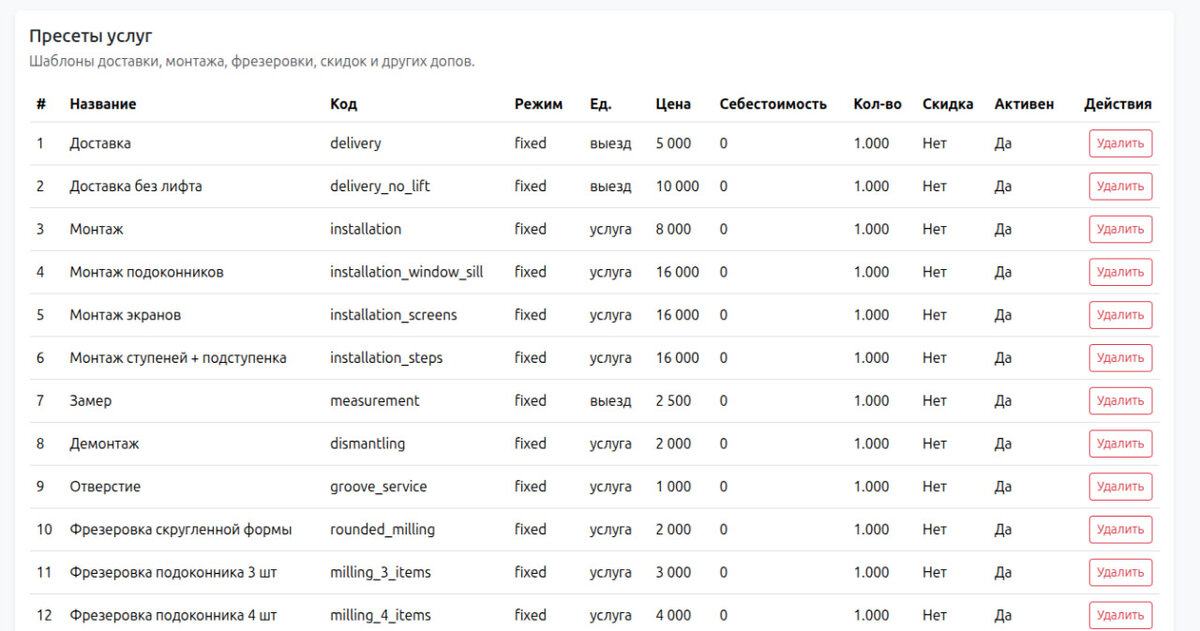The height and width of the screenshot is (631, 1200).
Task: Click the Код column header
Action: pos(343,104)
